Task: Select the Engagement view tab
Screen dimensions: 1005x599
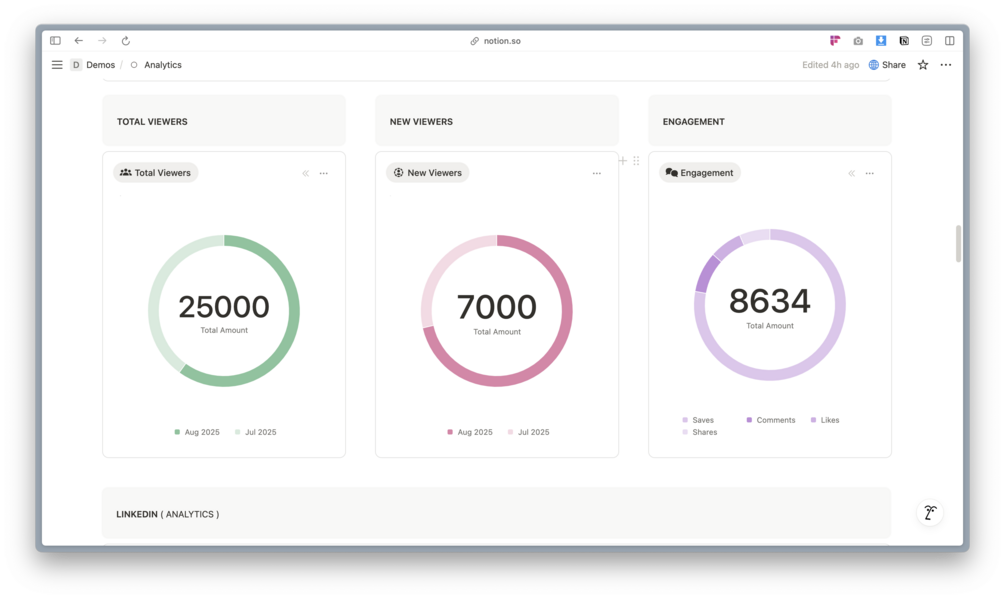Action: click(x=700, y=172)
